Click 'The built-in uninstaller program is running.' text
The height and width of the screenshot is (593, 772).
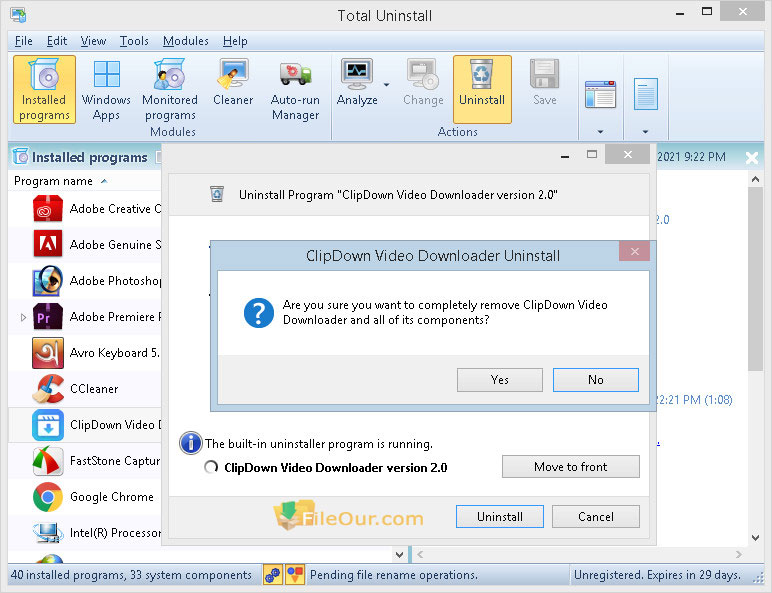(319, 444)
